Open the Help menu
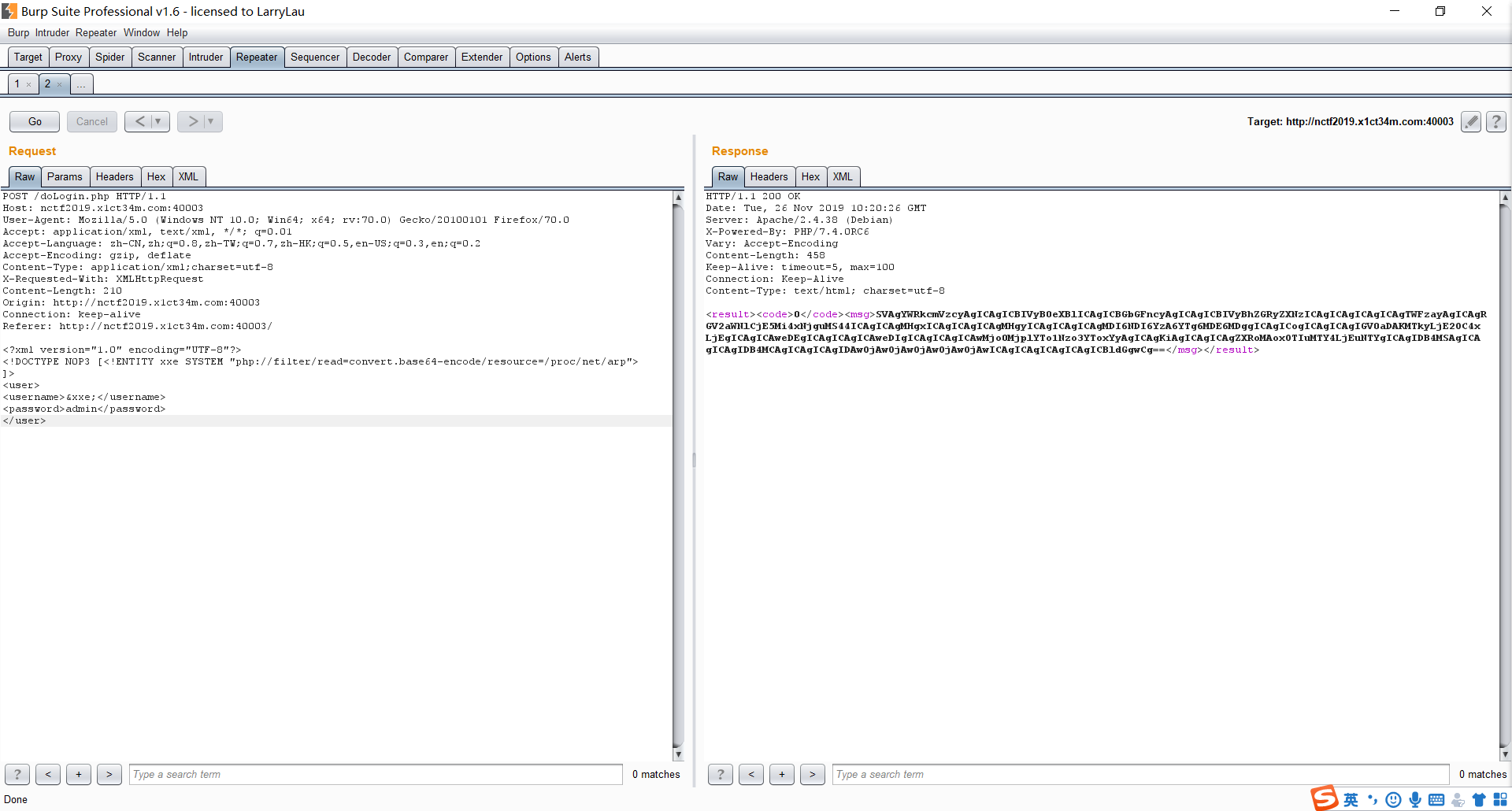 (x=177, y=33)
